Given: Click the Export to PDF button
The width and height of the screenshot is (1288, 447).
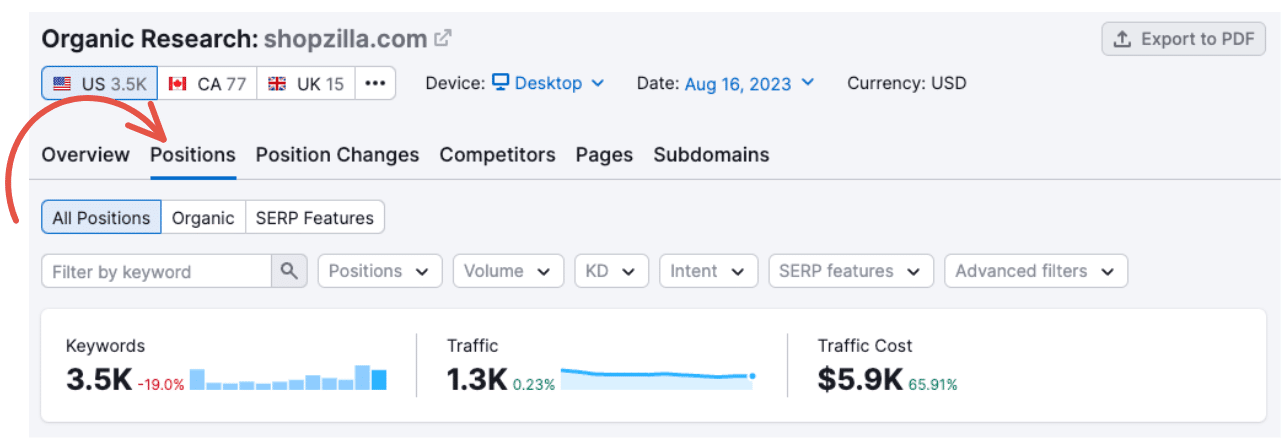Looking at the screenshot, I should 1184,39.
